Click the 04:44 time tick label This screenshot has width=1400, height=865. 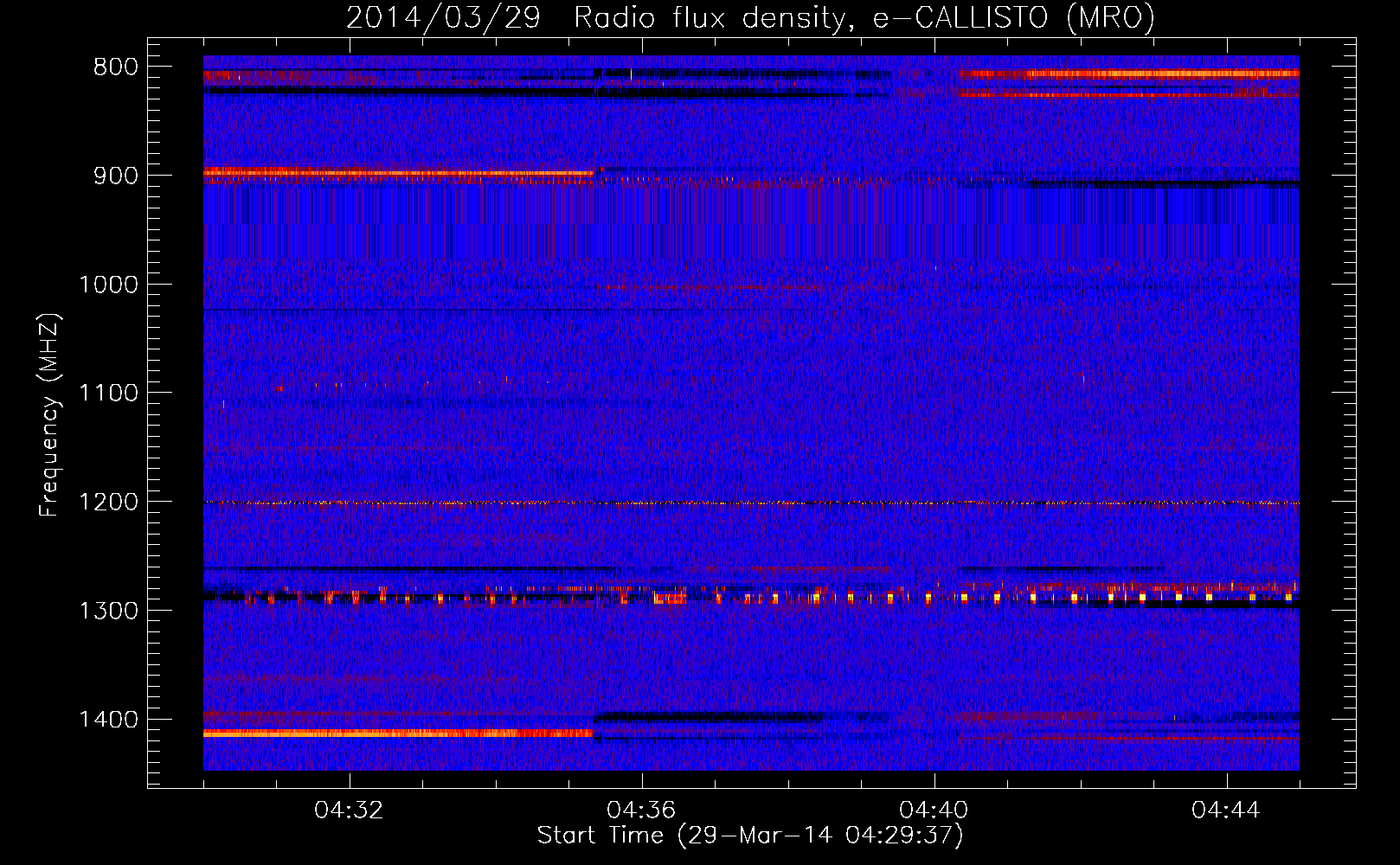point(1227,811)
